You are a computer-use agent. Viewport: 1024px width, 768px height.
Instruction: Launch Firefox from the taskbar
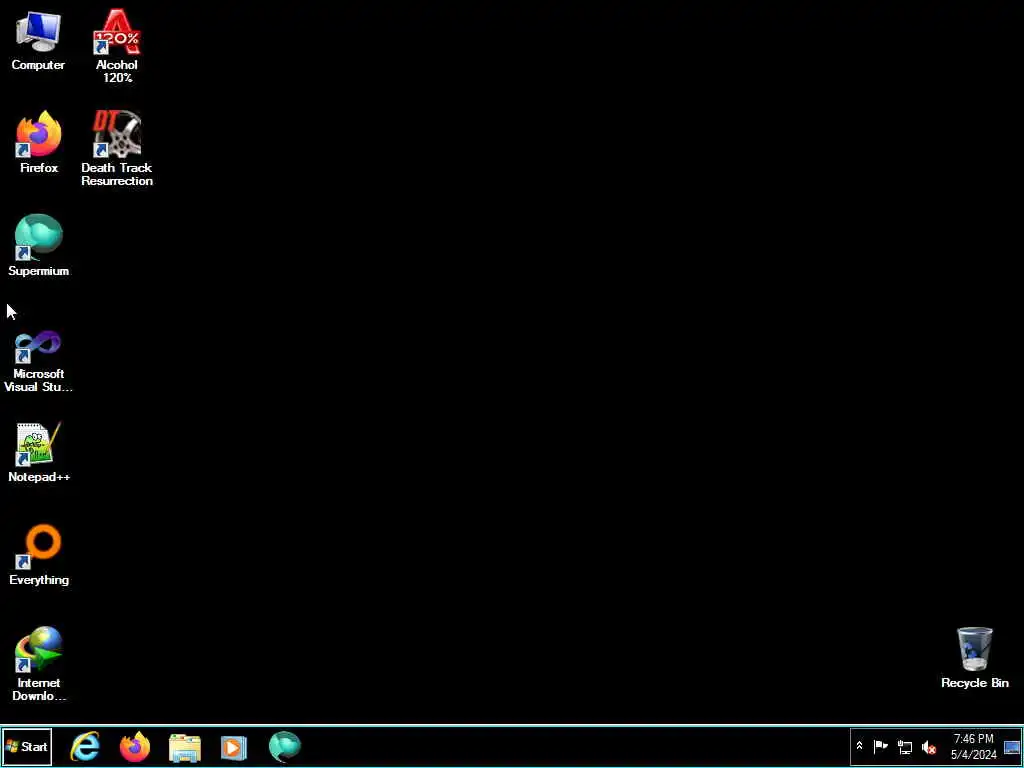click(135, 747)
